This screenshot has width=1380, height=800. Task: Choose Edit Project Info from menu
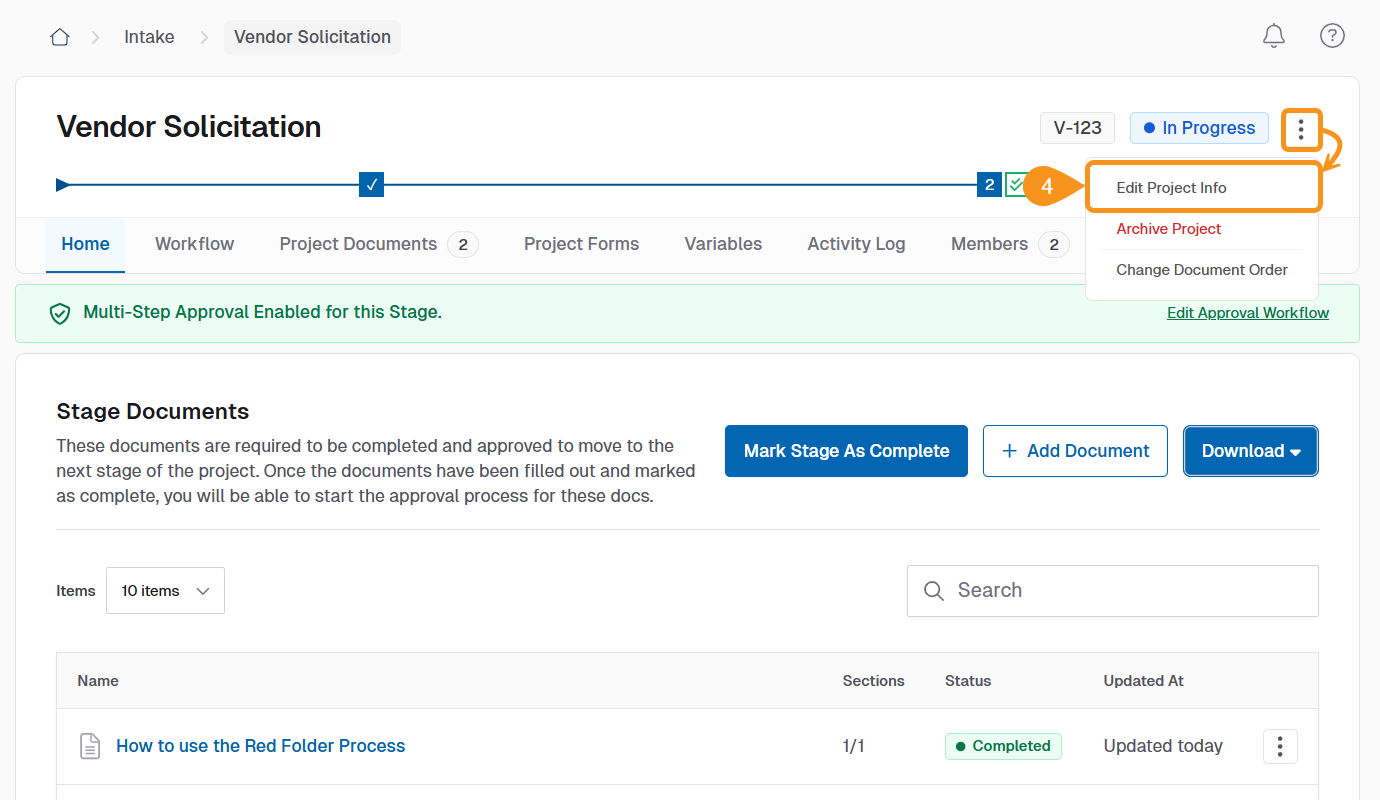[x=1171, y=188]
